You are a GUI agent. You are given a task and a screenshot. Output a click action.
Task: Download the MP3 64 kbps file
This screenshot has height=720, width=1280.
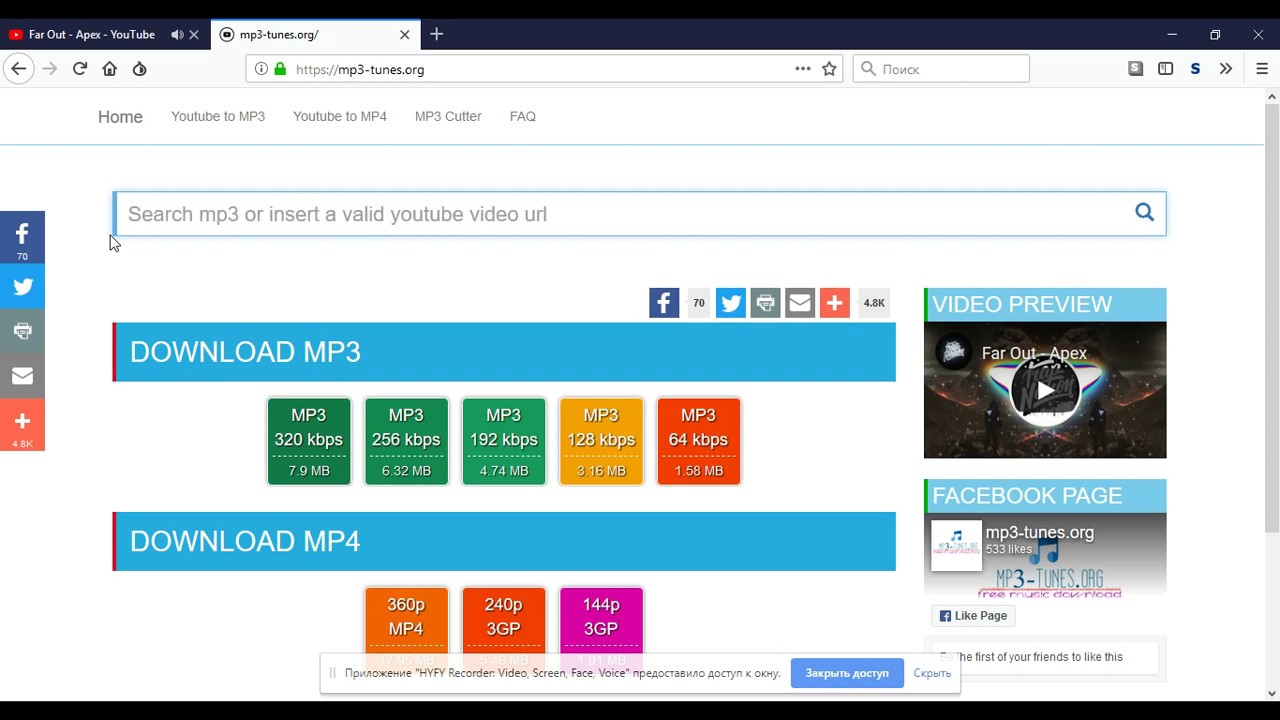coord(698,441)
